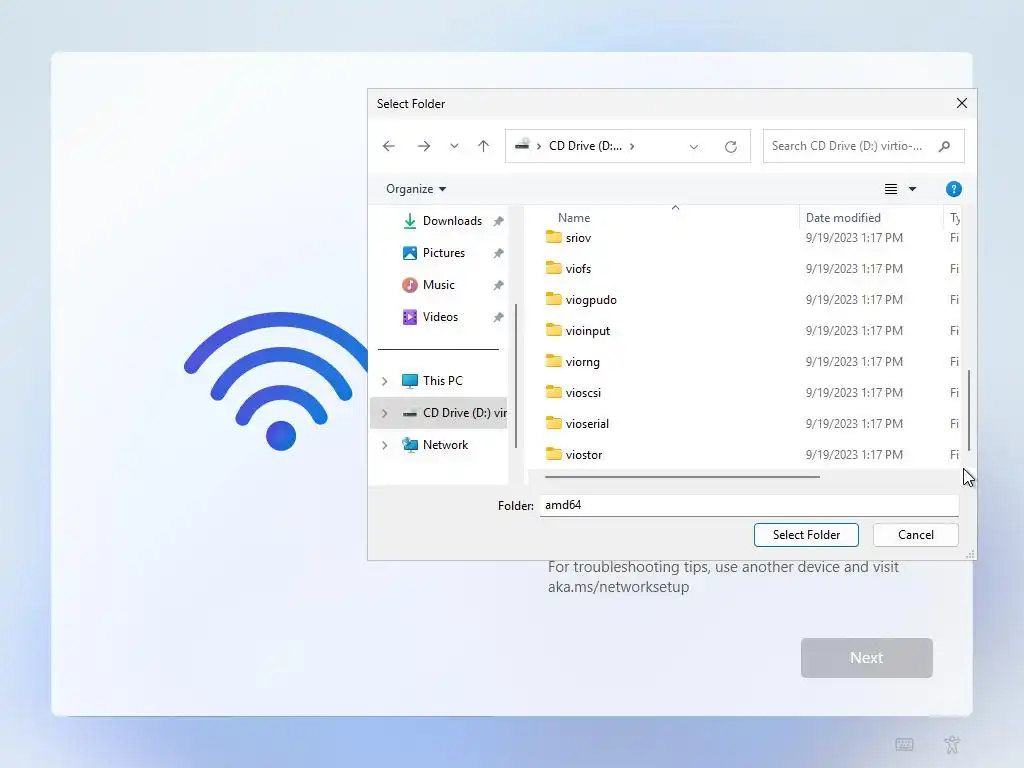Open more view options dropdown arrow

912,189
